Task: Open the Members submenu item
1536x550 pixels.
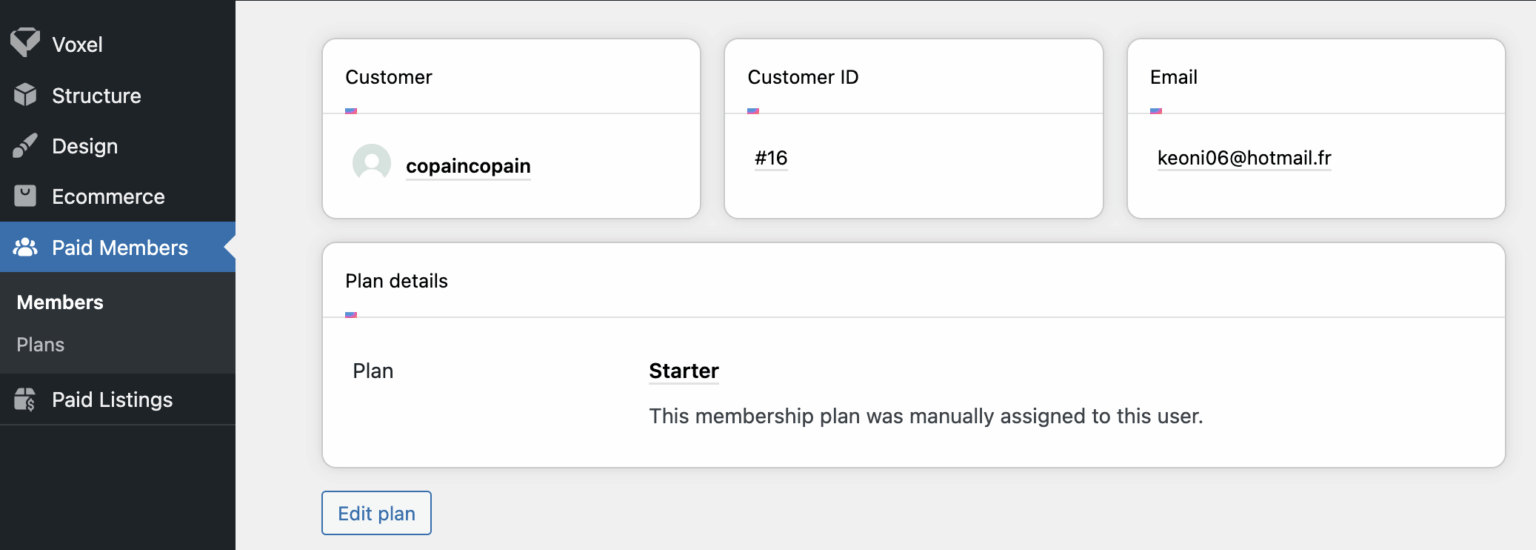Action: (60, 302)
